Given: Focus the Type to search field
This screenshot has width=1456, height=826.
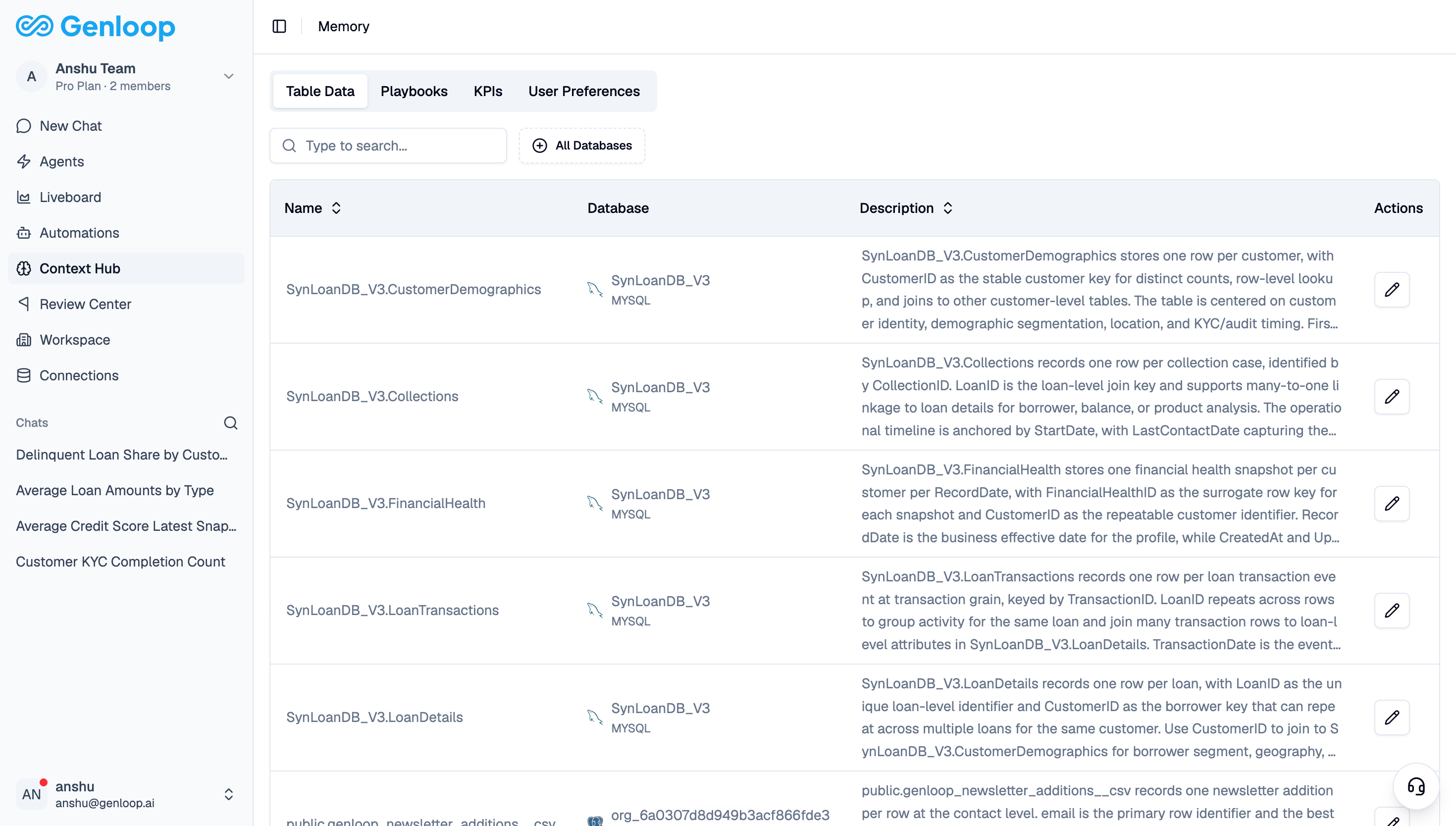Looking at the screenshot, I should (388, 146).
